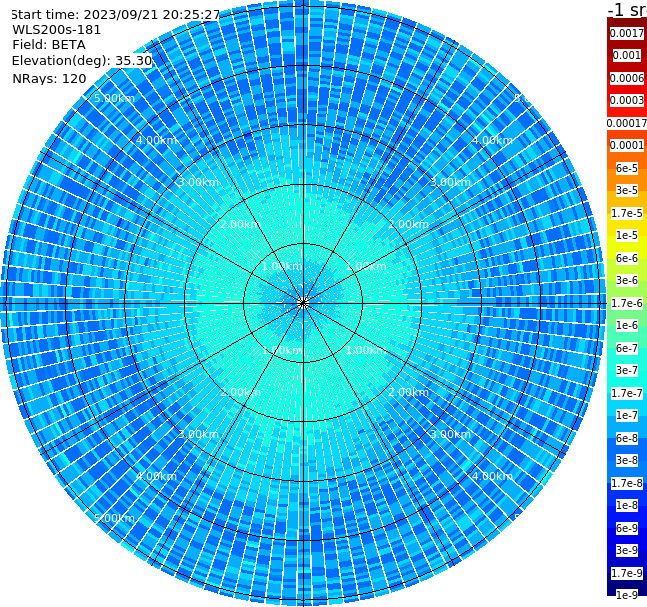This screenshot has height=607, width=647.
Task: Pick the 1e-5 colorbar tick label
Action: 627,235
